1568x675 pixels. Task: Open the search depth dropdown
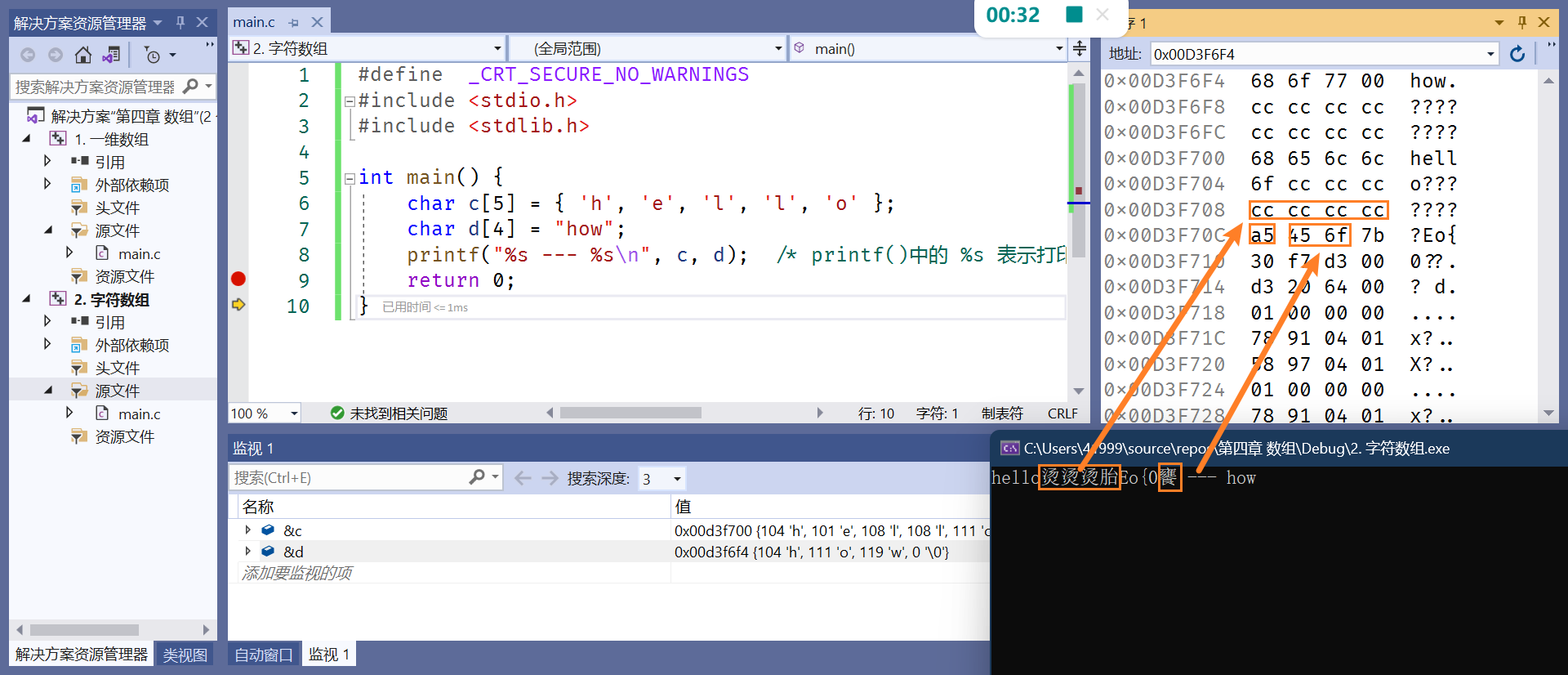(677, 479)
